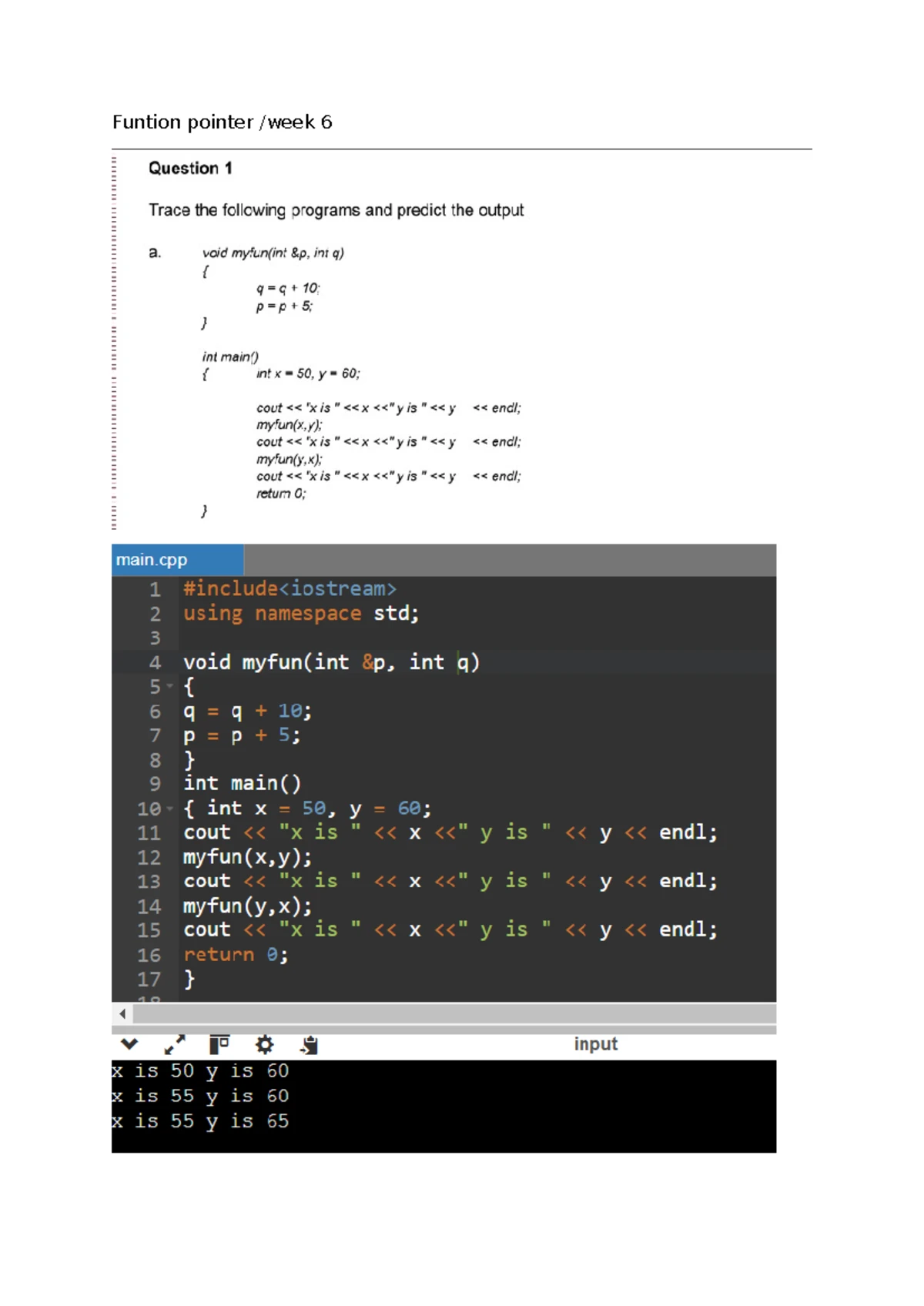Click the 'return 0;' text in the question
The image size is (924, 1306).
tap(281, 494)
